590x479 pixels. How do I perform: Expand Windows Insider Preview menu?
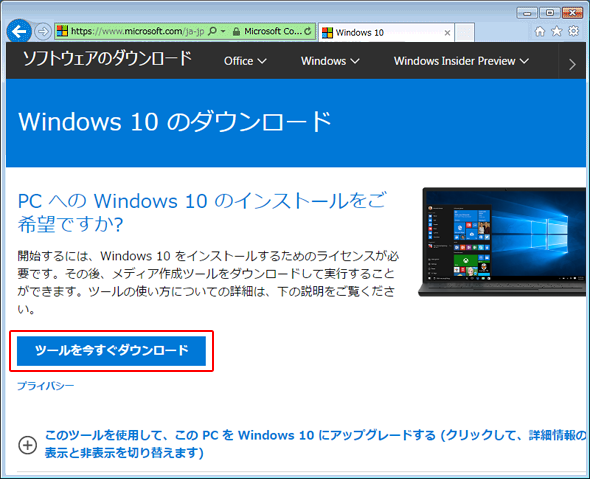pos(461,61)
